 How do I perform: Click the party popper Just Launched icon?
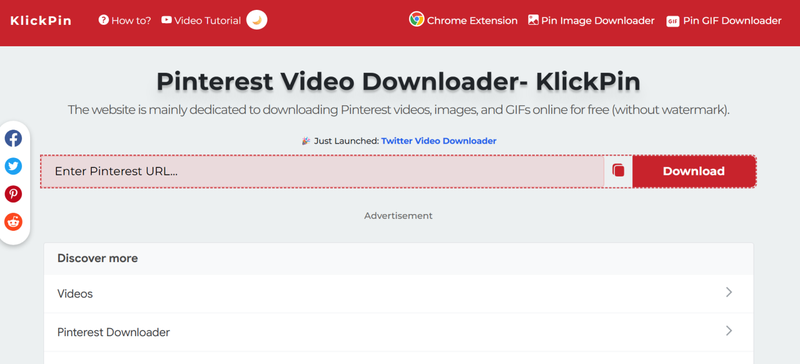pyautogui.click(x=306, y=141)
